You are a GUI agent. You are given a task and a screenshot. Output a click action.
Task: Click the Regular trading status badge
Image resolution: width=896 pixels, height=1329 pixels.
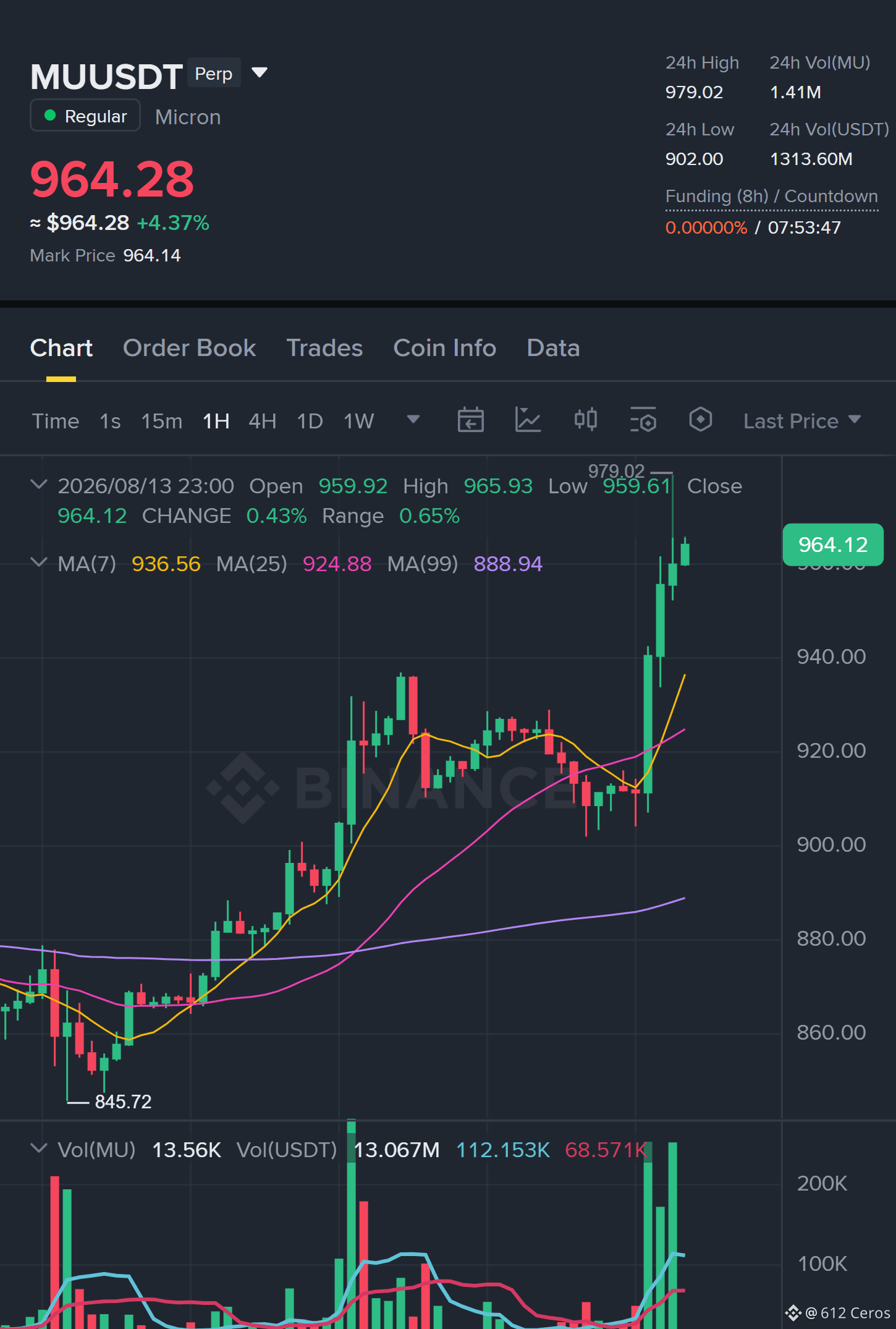[85, 116]
